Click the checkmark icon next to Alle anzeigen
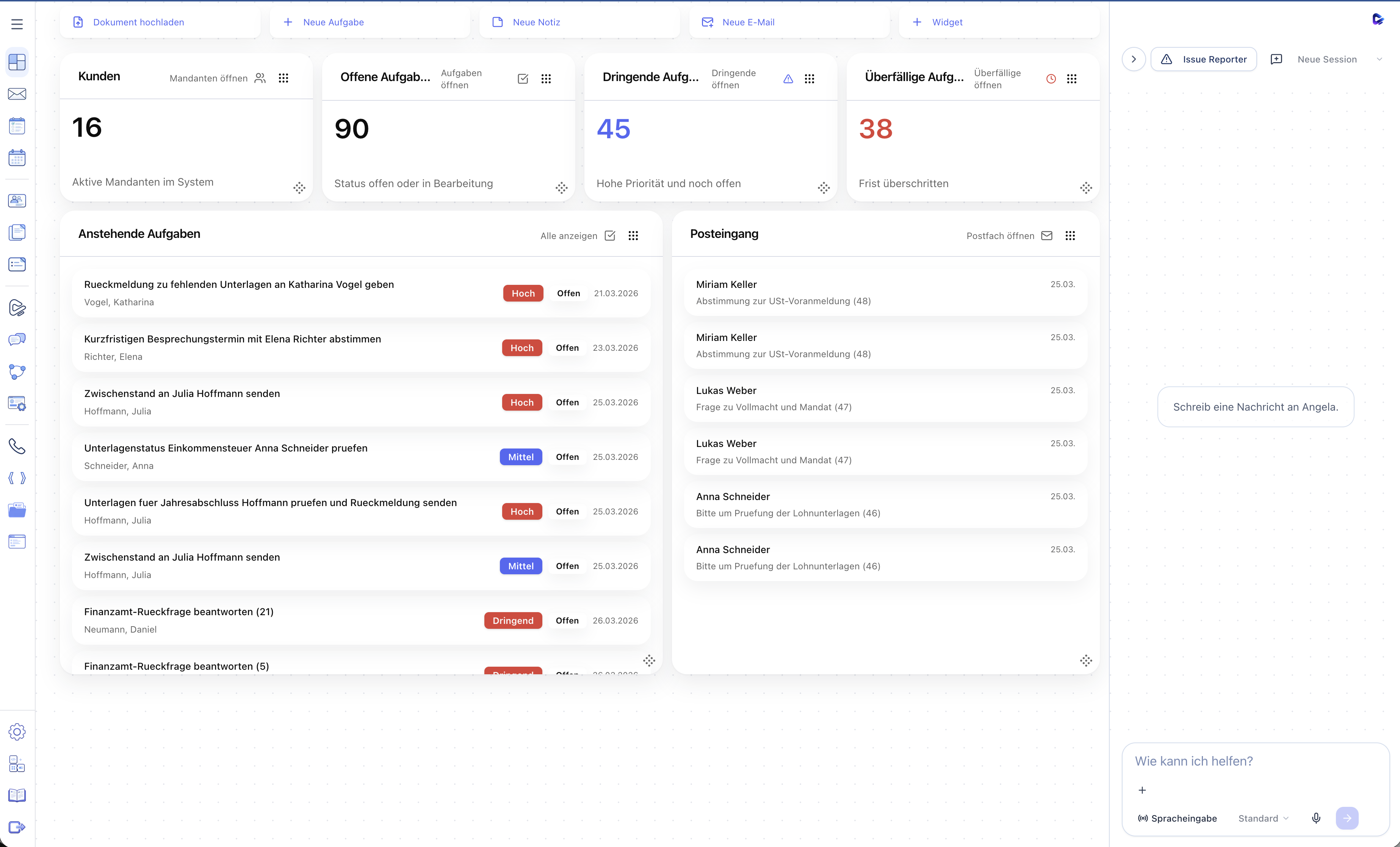Viewport: 1400px width, 847px height. pos(610,235)
